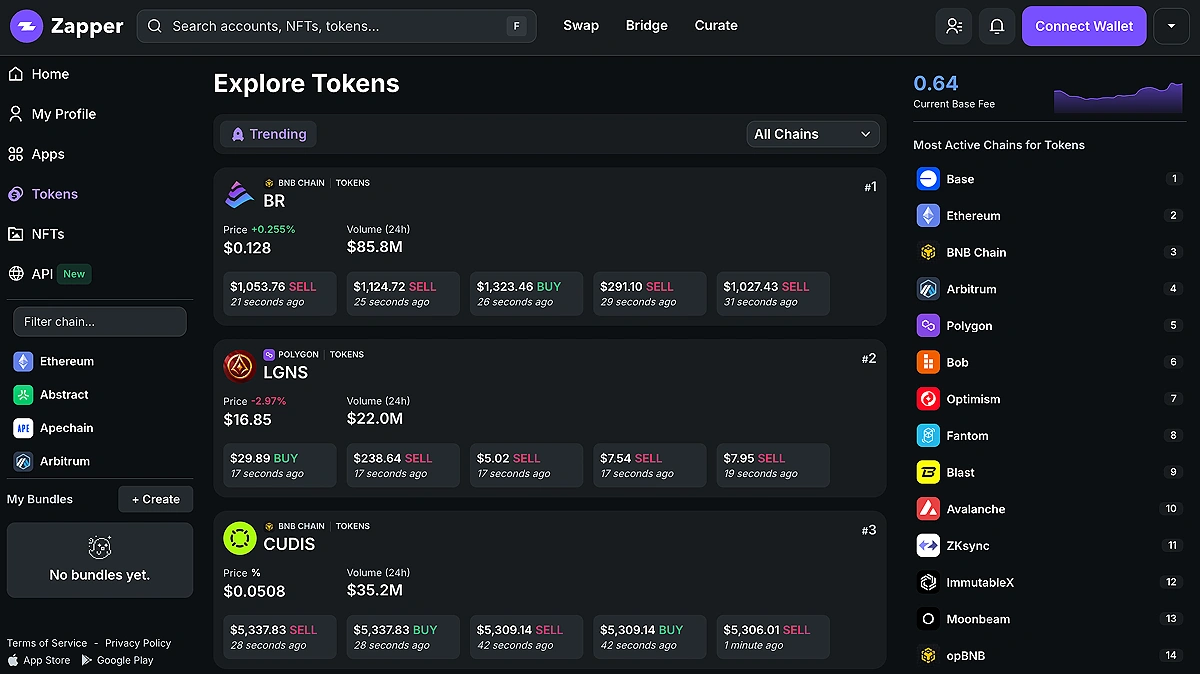
Task: Open the All Chains dropdown
Action: point(812,134)
